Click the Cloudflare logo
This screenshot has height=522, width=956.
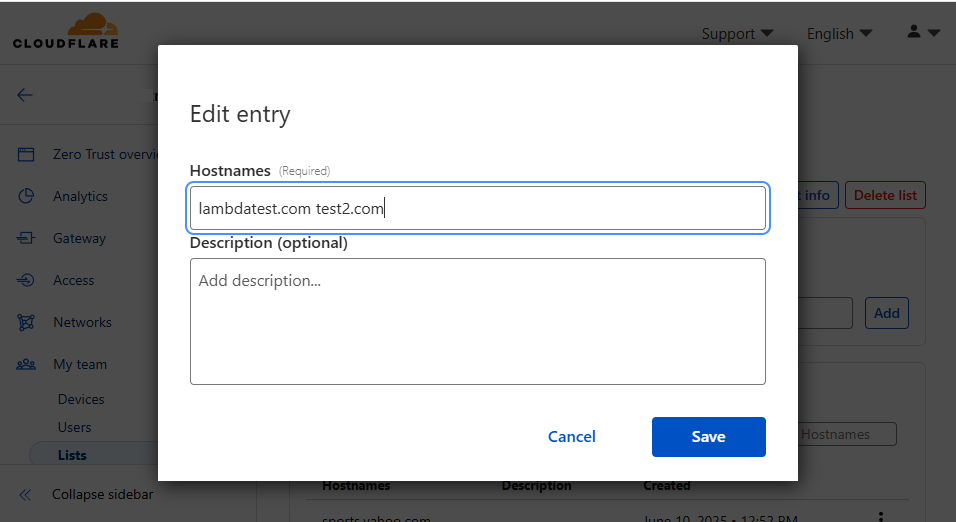click(x=66, y=31)
